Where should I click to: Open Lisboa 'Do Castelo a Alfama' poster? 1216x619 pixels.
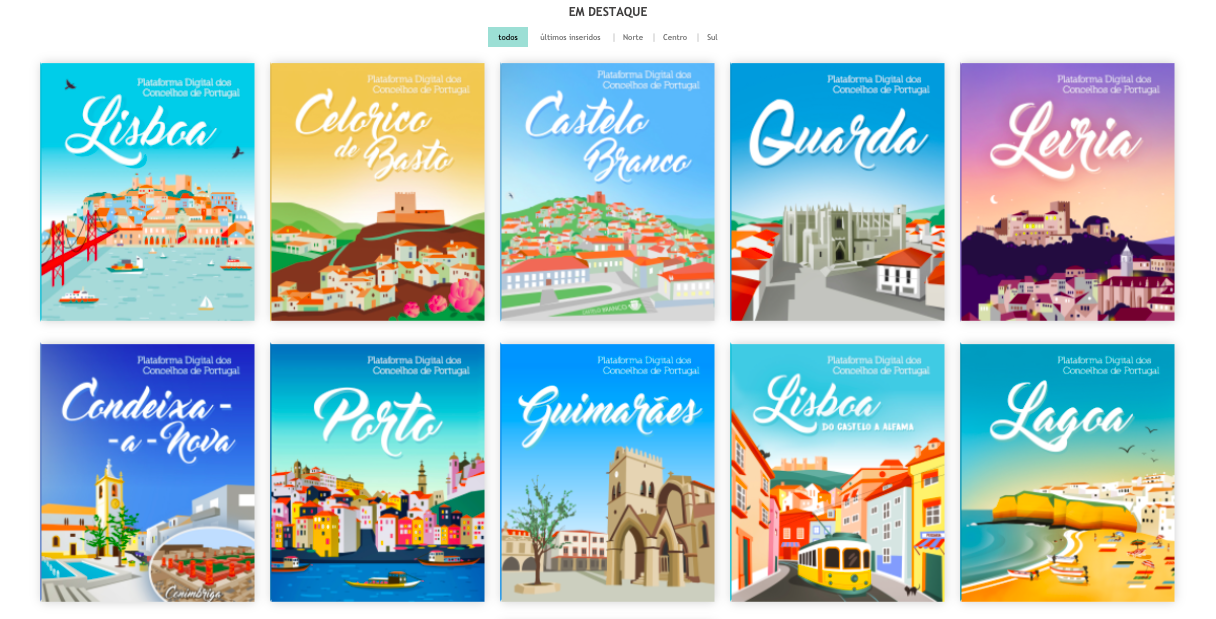(837, 472)
